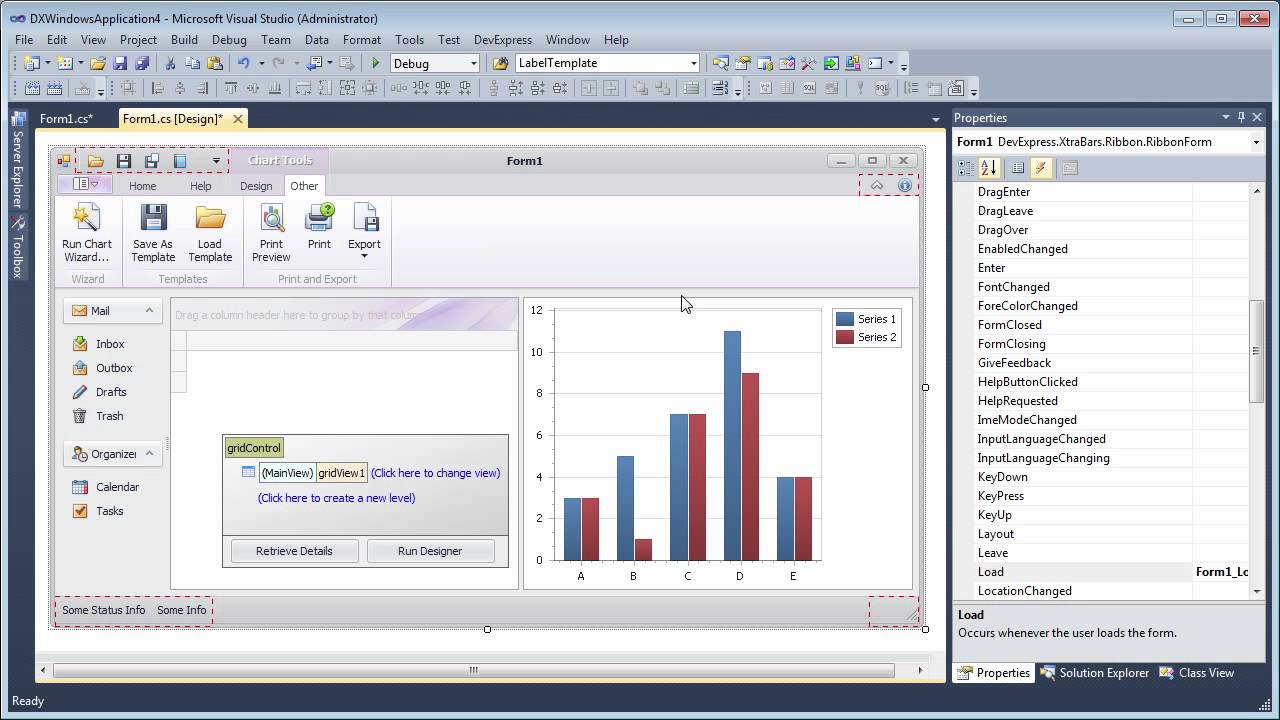Image resolution: width=1280 pixels, height=720 pixels.
Task: Collapse the Organizer navigation group
Action: tap(149, 454)
